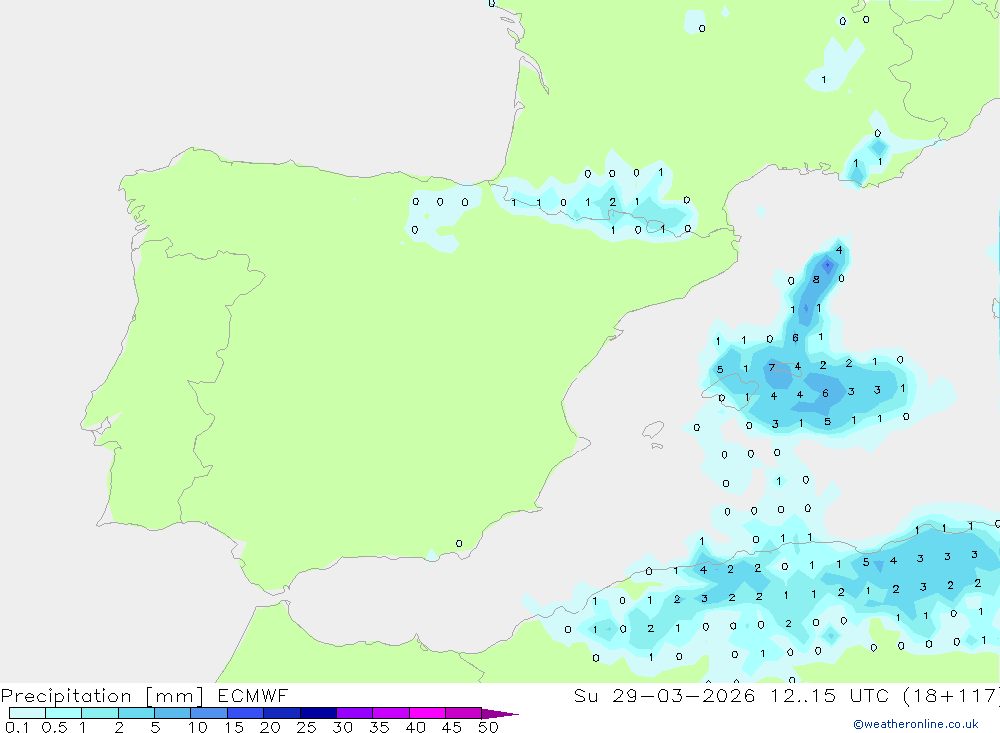
Task: Click the 30–35 mm legend color swatch
Action: point(355,713)
